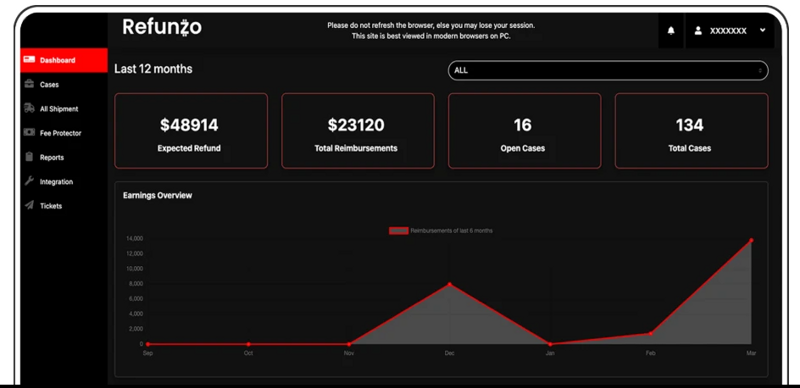Click the Reports clipboard icon

(x=29, y=157)
